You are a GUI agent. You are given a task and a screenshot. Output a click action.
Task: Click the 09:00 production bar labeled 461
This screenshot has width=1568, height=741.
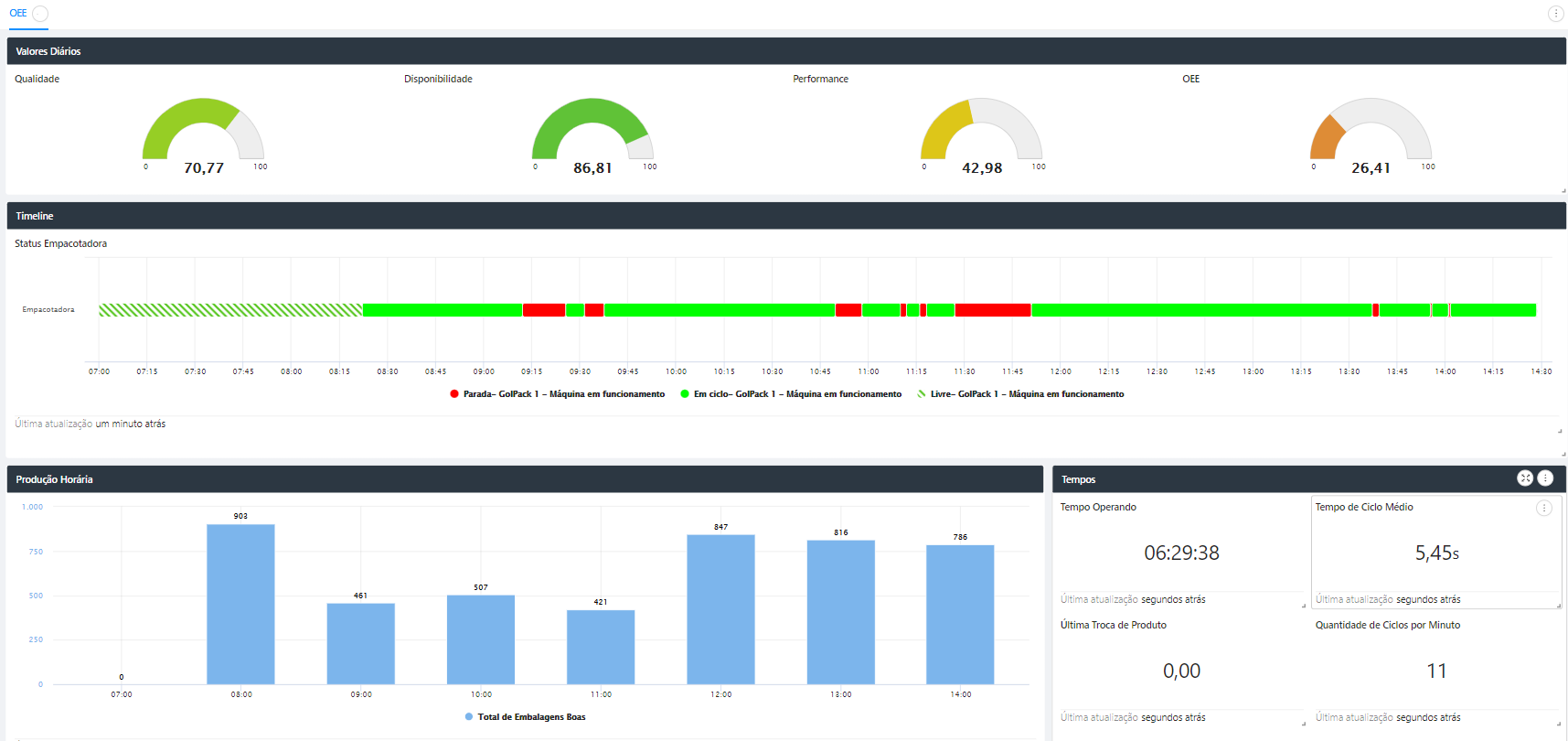point(361,644)
